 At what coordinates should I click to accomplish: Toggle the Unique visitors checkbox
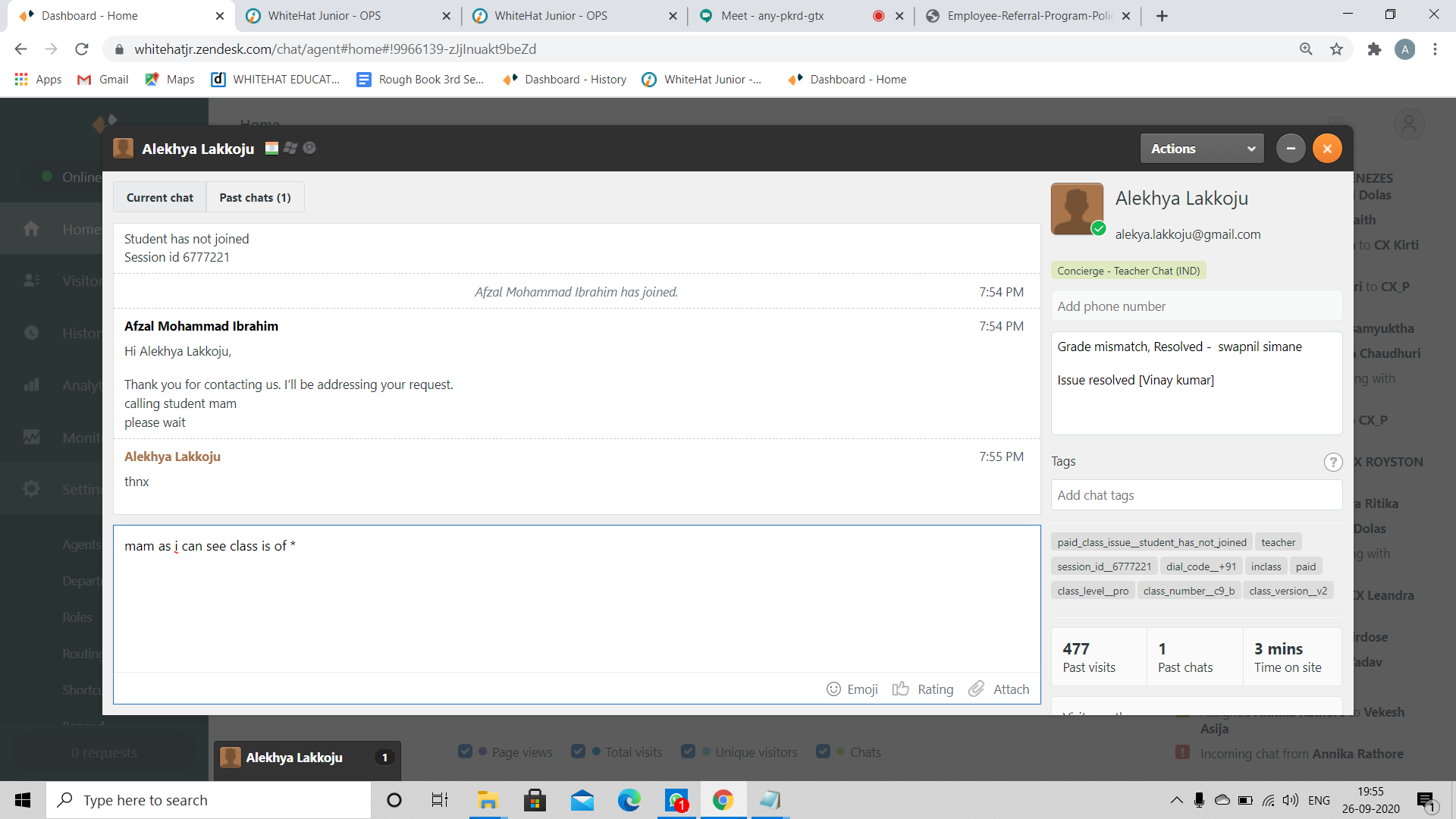tap(689, 752)
